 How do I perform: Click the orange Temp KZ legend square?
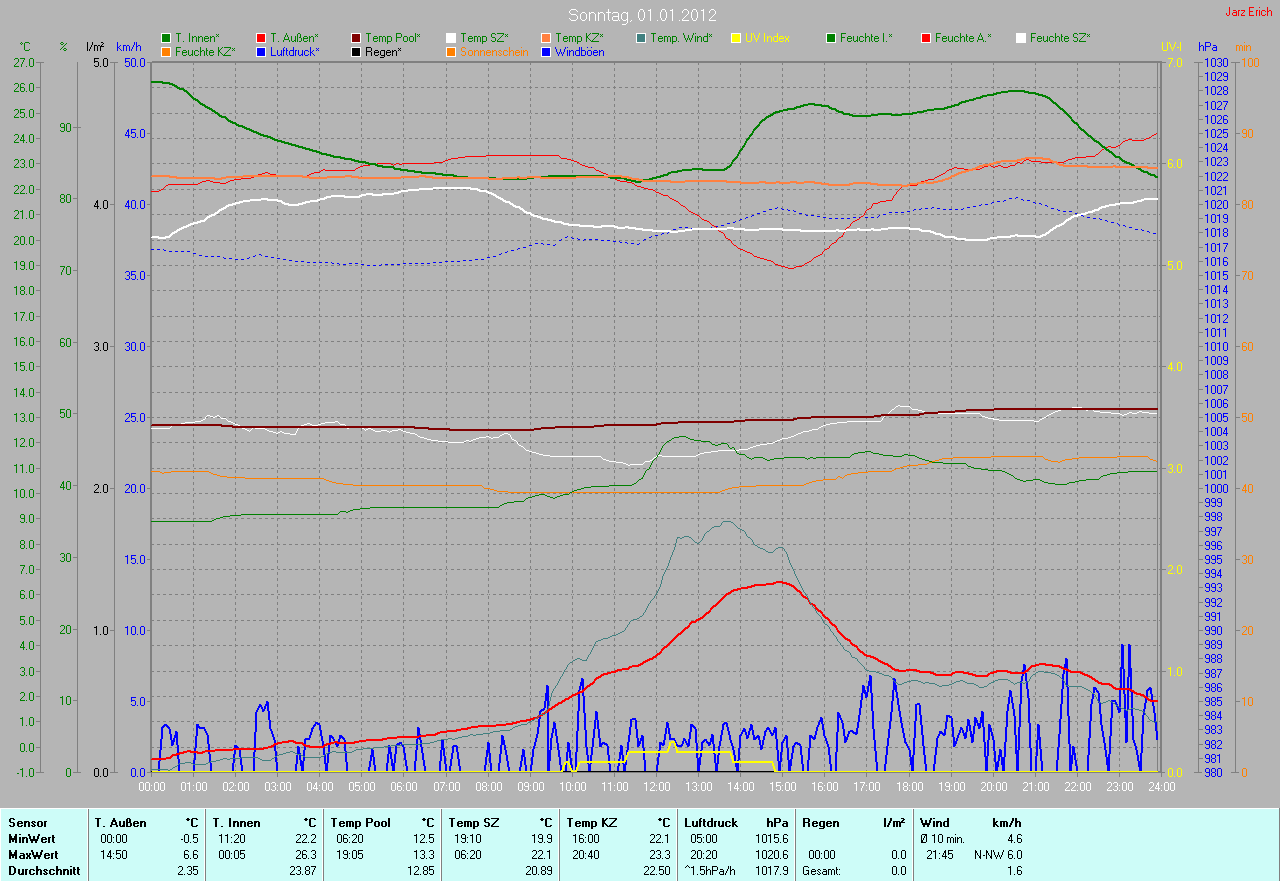click(x=546, y=38)
